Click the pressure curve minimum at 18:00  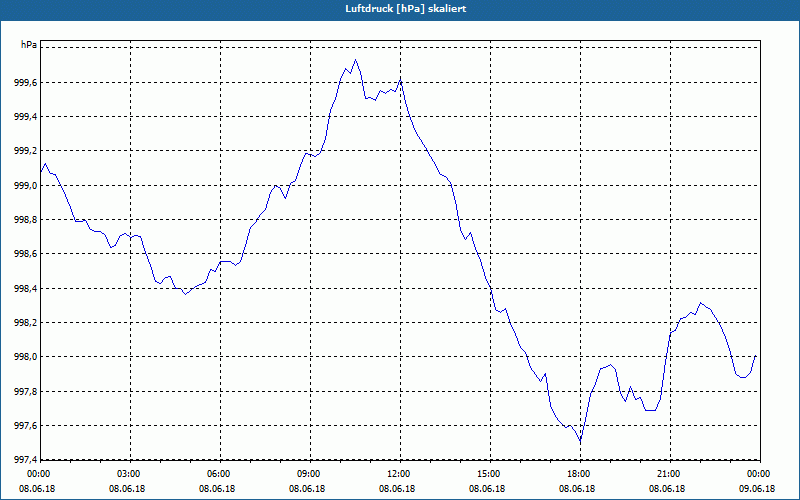coord(580,441)
